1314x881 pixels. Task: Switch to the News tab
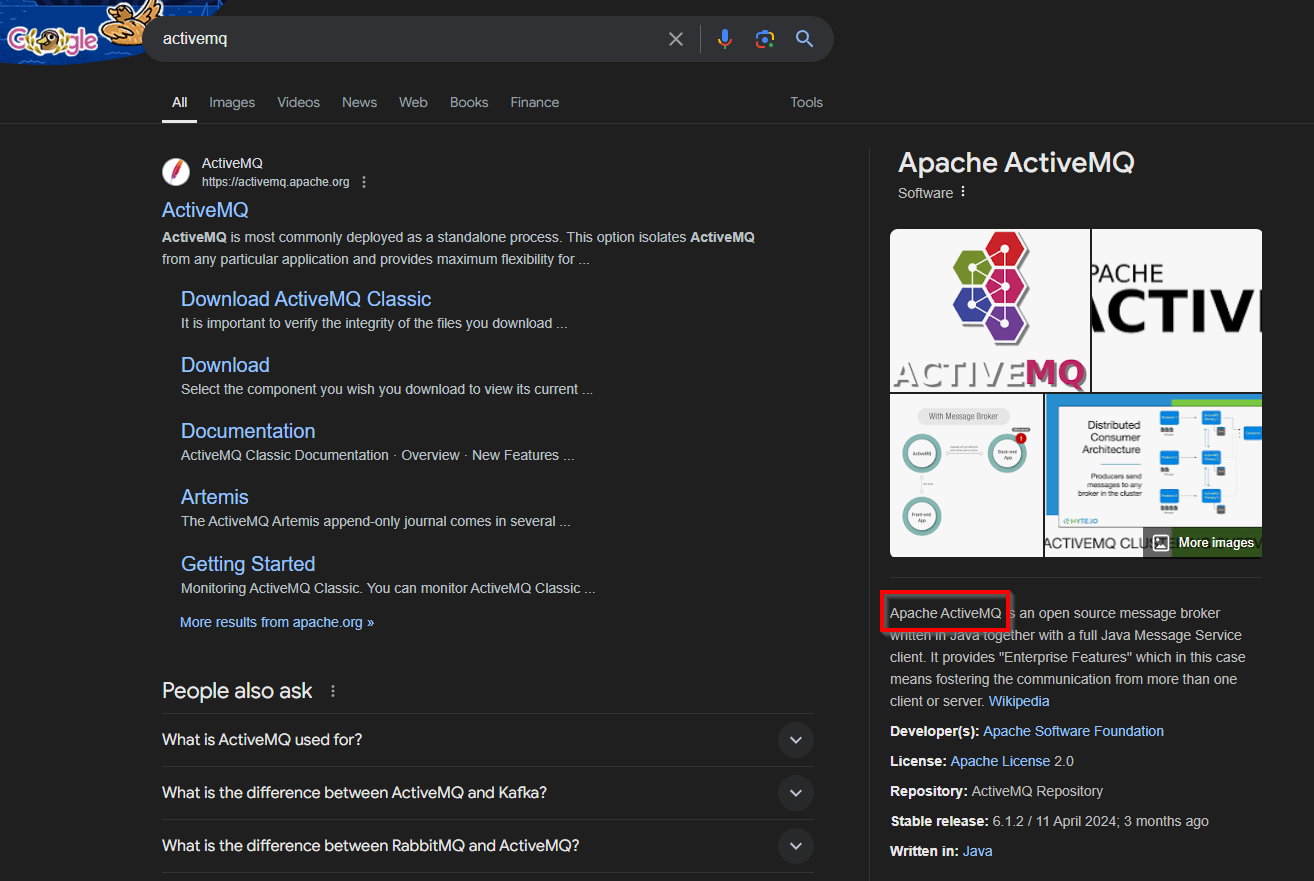[x=359, y=102]
